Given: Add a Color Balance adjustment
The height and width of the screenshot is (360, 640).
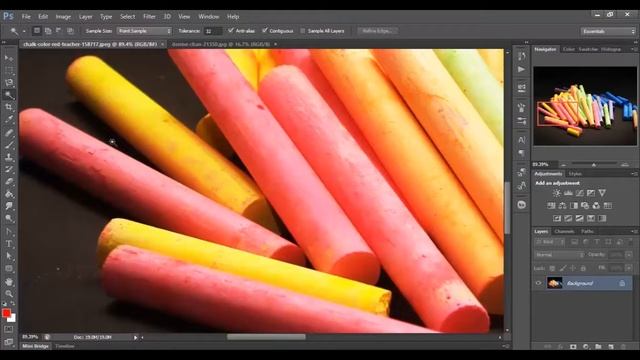Looking at the screenshot, I should [562, 205].
